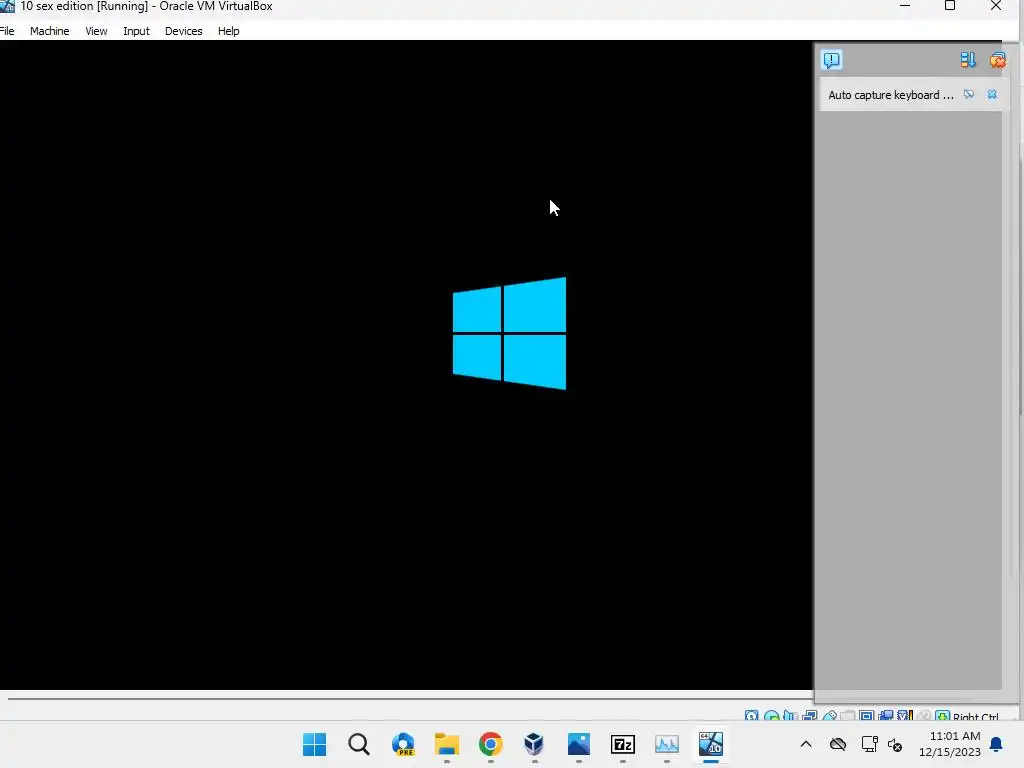Click the audio status bar icon
Image resolution: width=1024 pixels, height=768 pixels.
tap(790, 716)
